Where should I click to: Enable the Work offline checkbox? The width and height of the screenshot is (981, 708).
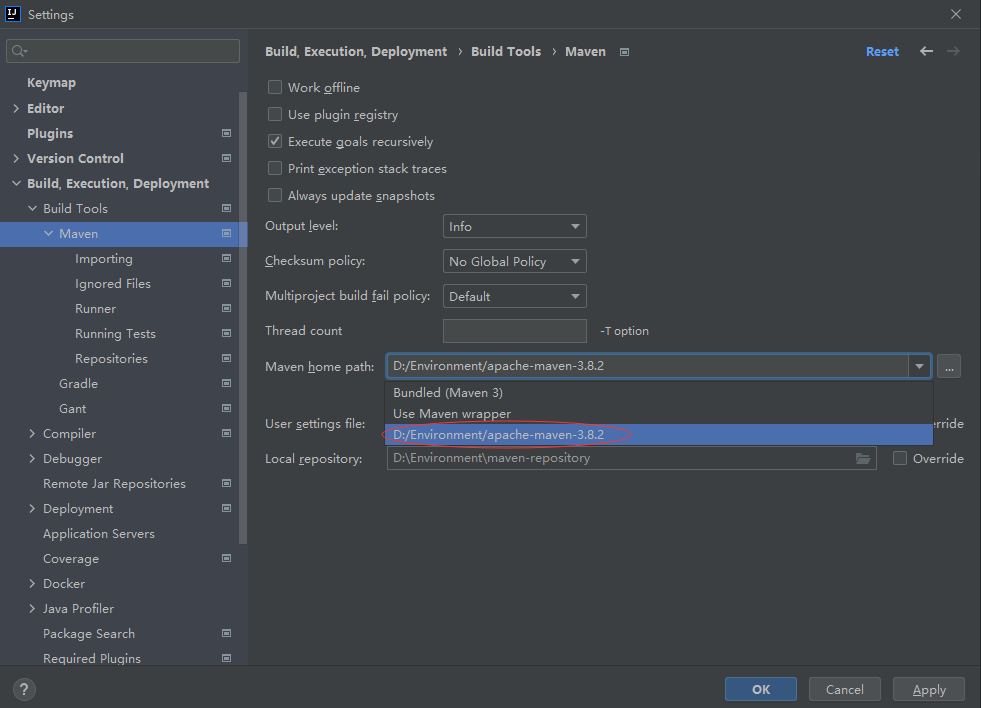(x=275, y=88)
